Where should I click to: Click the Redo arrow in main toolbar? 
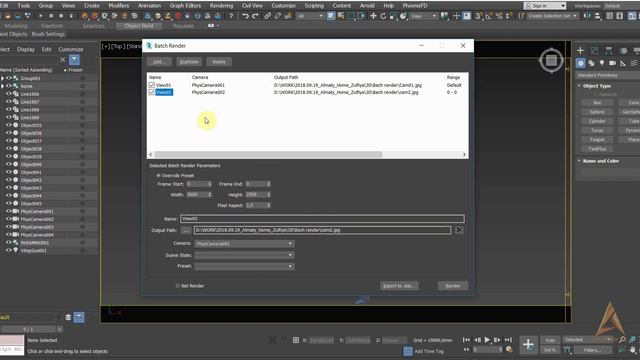255,16
